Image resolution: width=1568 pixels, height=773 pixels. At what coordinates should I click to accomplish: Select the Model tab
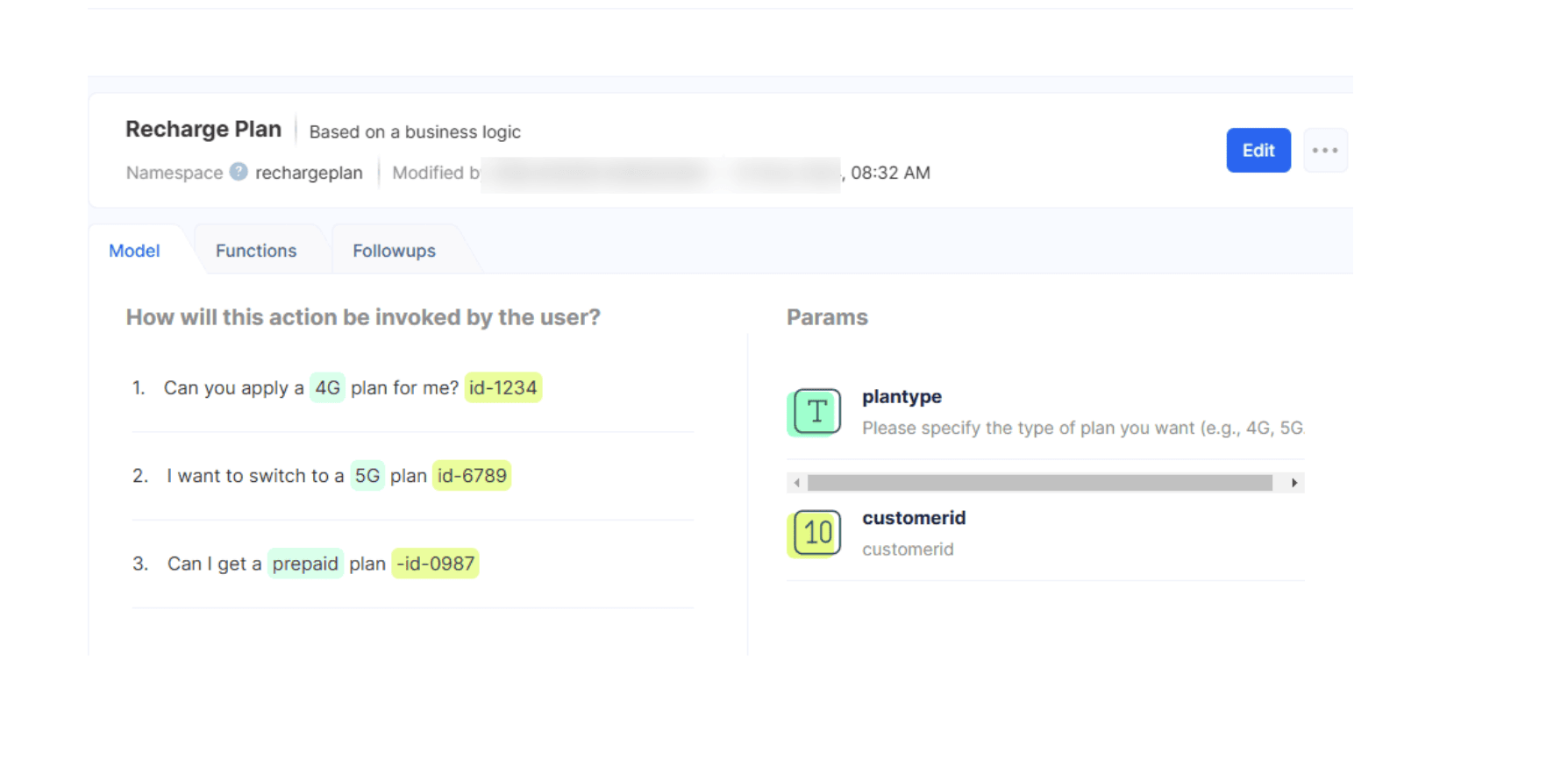coord(134,251)
